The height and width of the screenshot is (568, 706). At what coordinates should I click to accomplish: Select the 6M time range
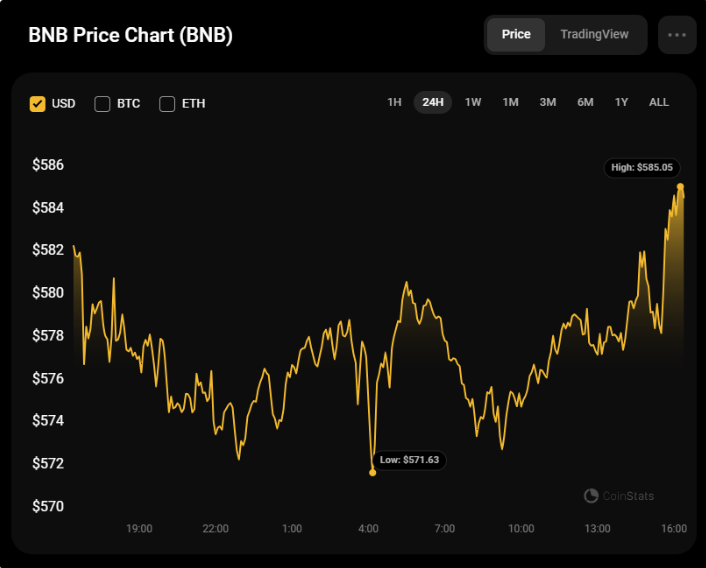585,102
